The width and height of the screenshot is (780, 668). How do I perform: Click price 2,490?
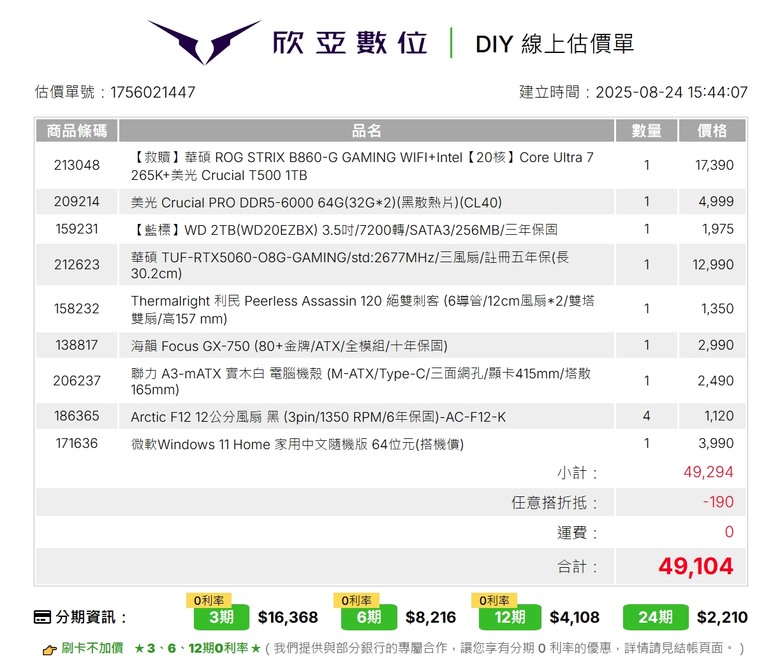point(715,381)
